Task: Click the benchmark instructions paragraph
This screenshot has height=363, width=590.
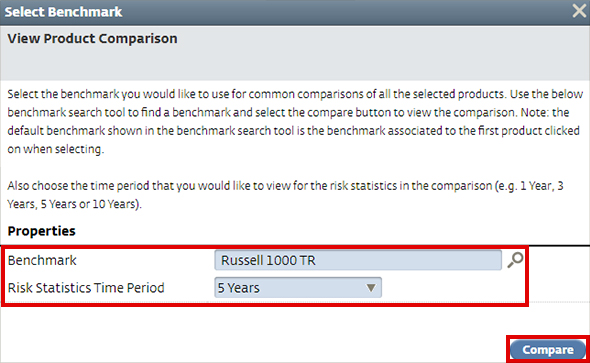Action: (x=295, y=122)
